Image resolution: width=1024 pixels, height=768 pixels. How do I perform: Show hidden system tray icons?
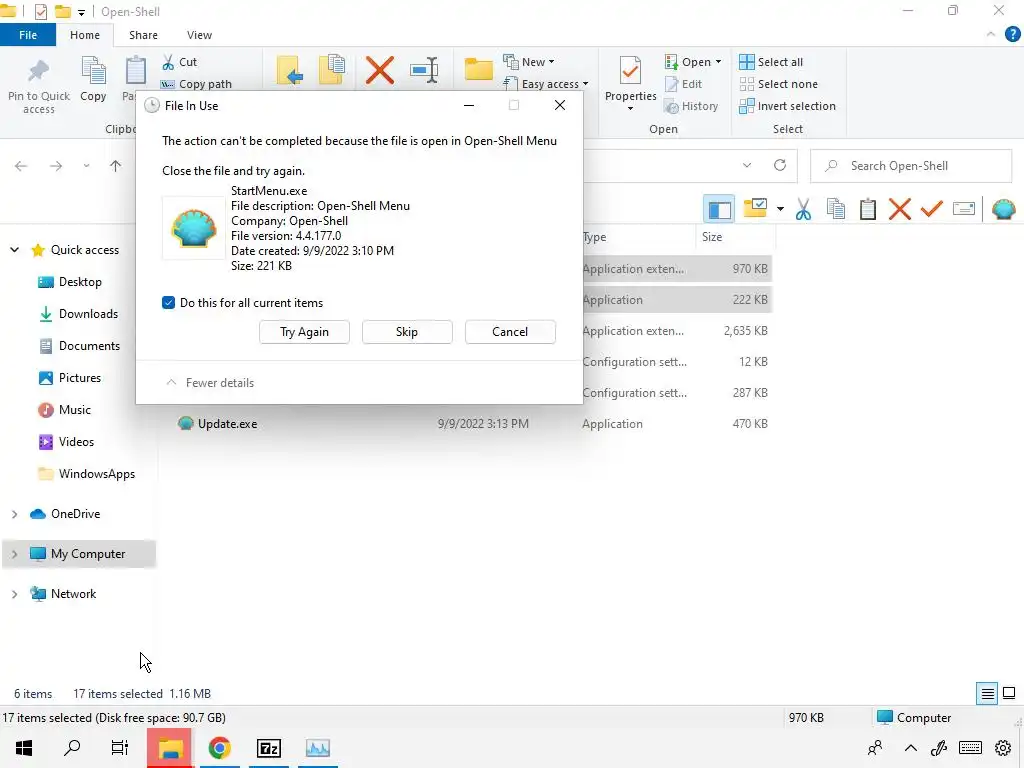910,748
